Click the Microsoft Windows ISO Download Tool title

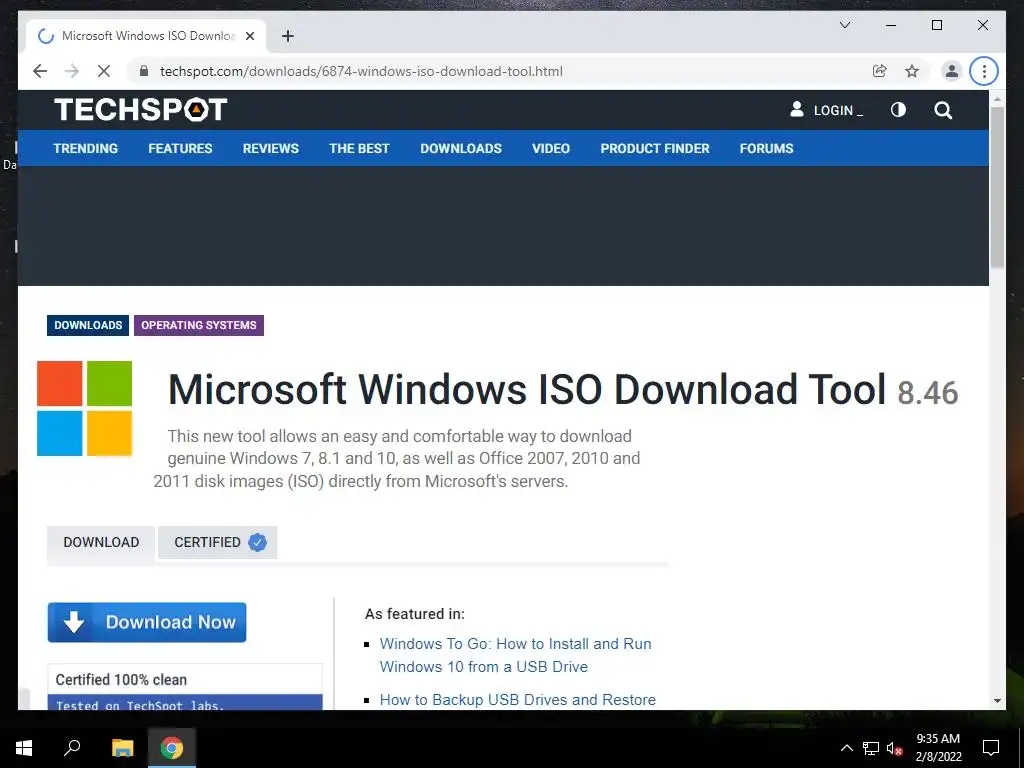(x=526, y=390)
